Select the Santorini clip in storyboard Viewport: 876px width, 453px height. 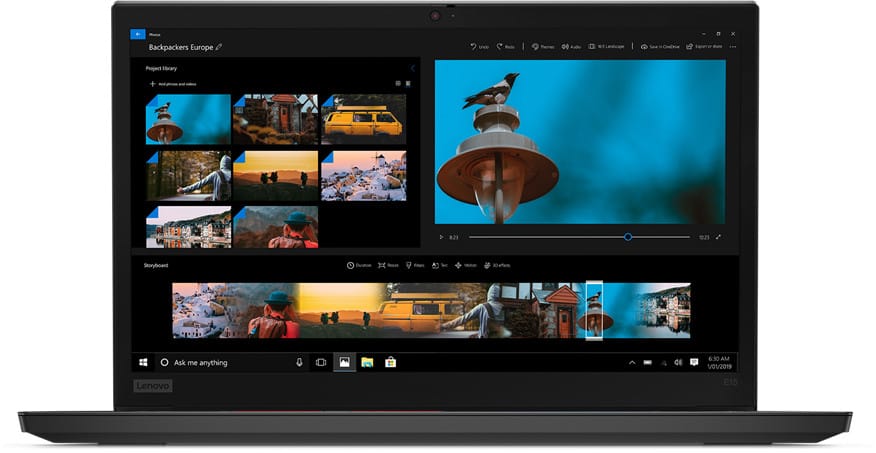tap(204, 310)
